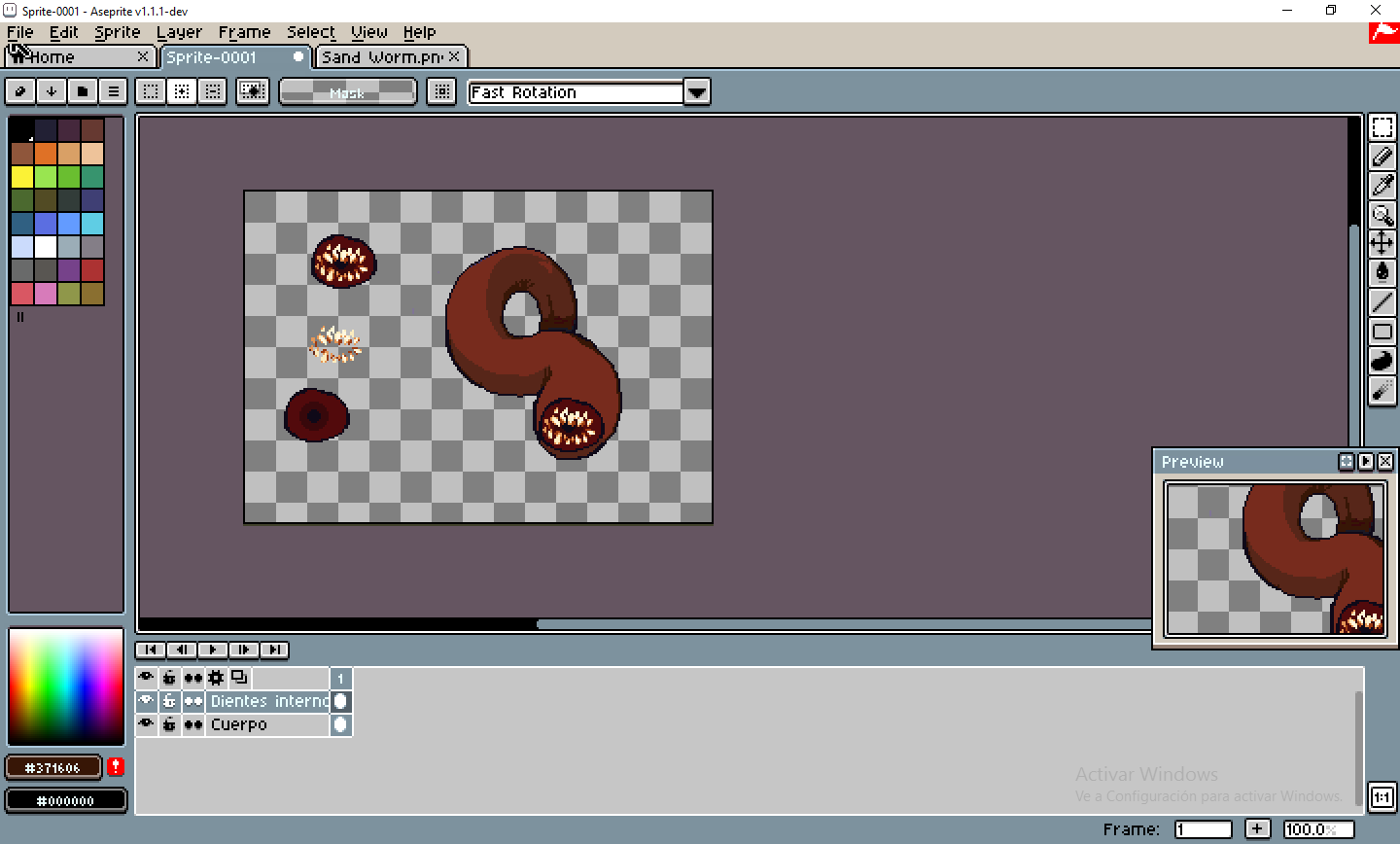The height and width of the screenshot is (844, 1400).
Task: Select the Paint Bucket tool
Action: pyautogui.click(x=1382, y=273)
